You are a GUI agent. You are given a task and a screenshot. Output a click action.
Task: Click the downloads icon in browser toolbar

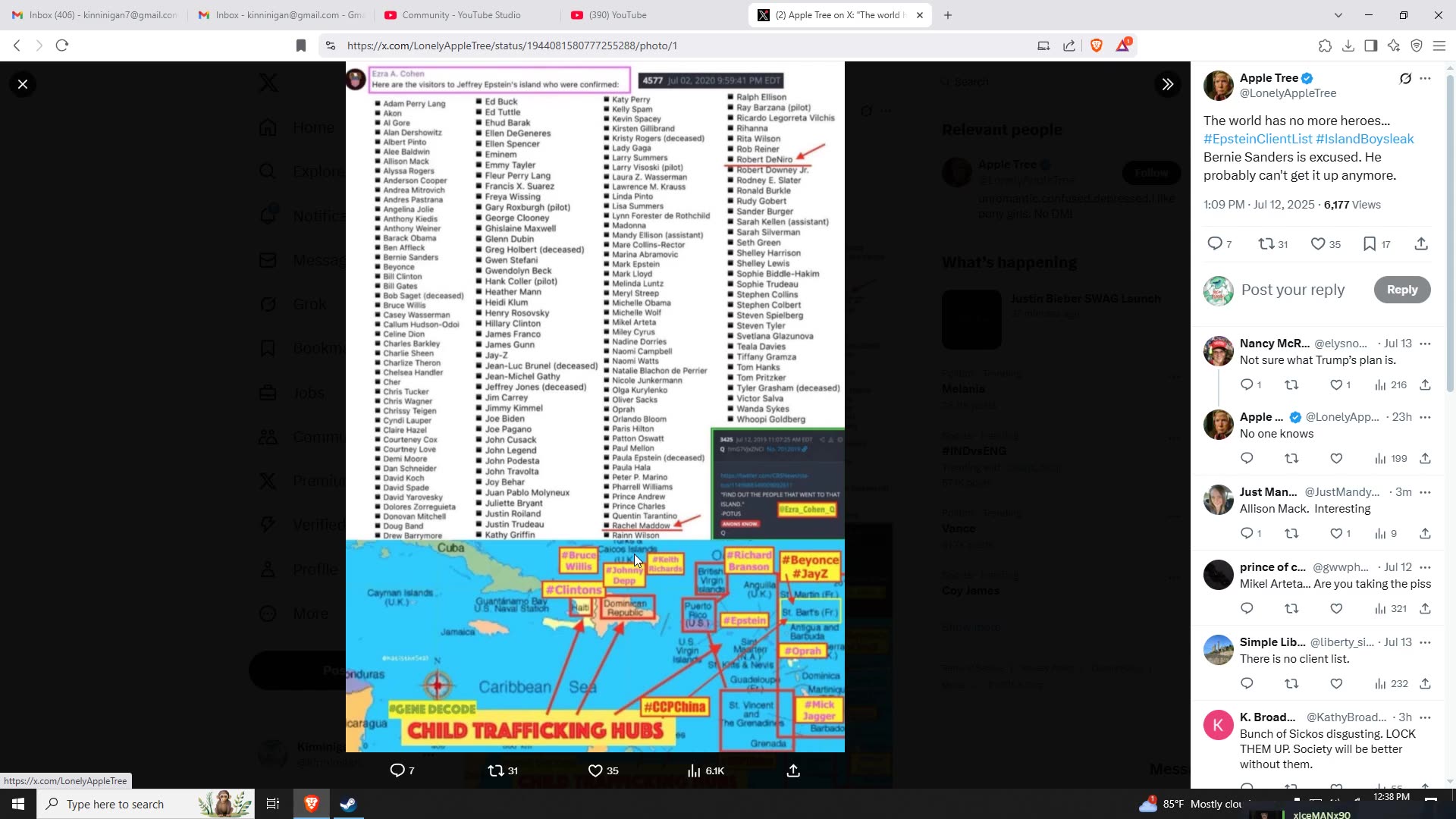pyautogui.click(x=1348, y=45)
